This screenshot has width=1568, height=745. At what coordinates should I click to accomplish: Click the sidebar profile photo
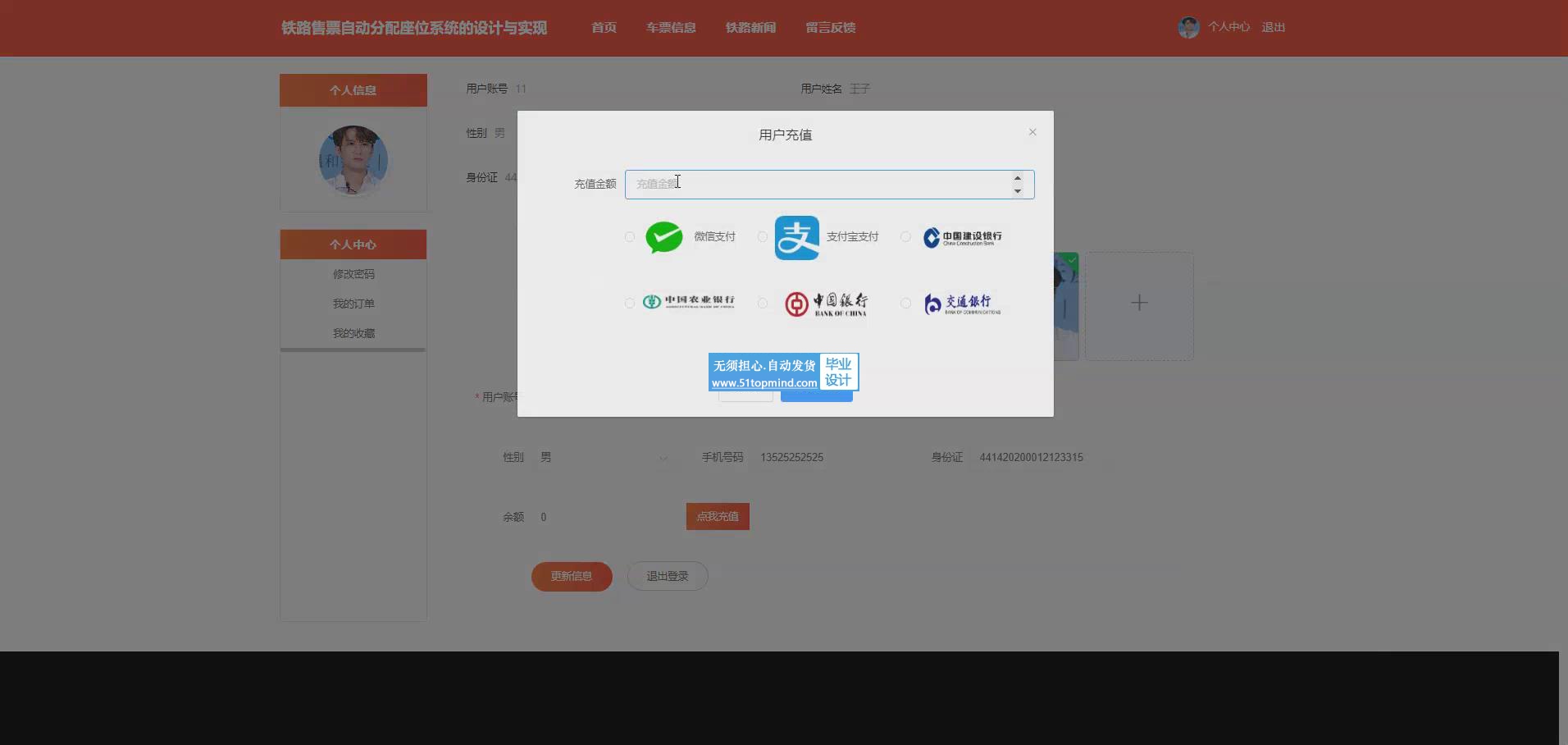(x=353, y=160)
